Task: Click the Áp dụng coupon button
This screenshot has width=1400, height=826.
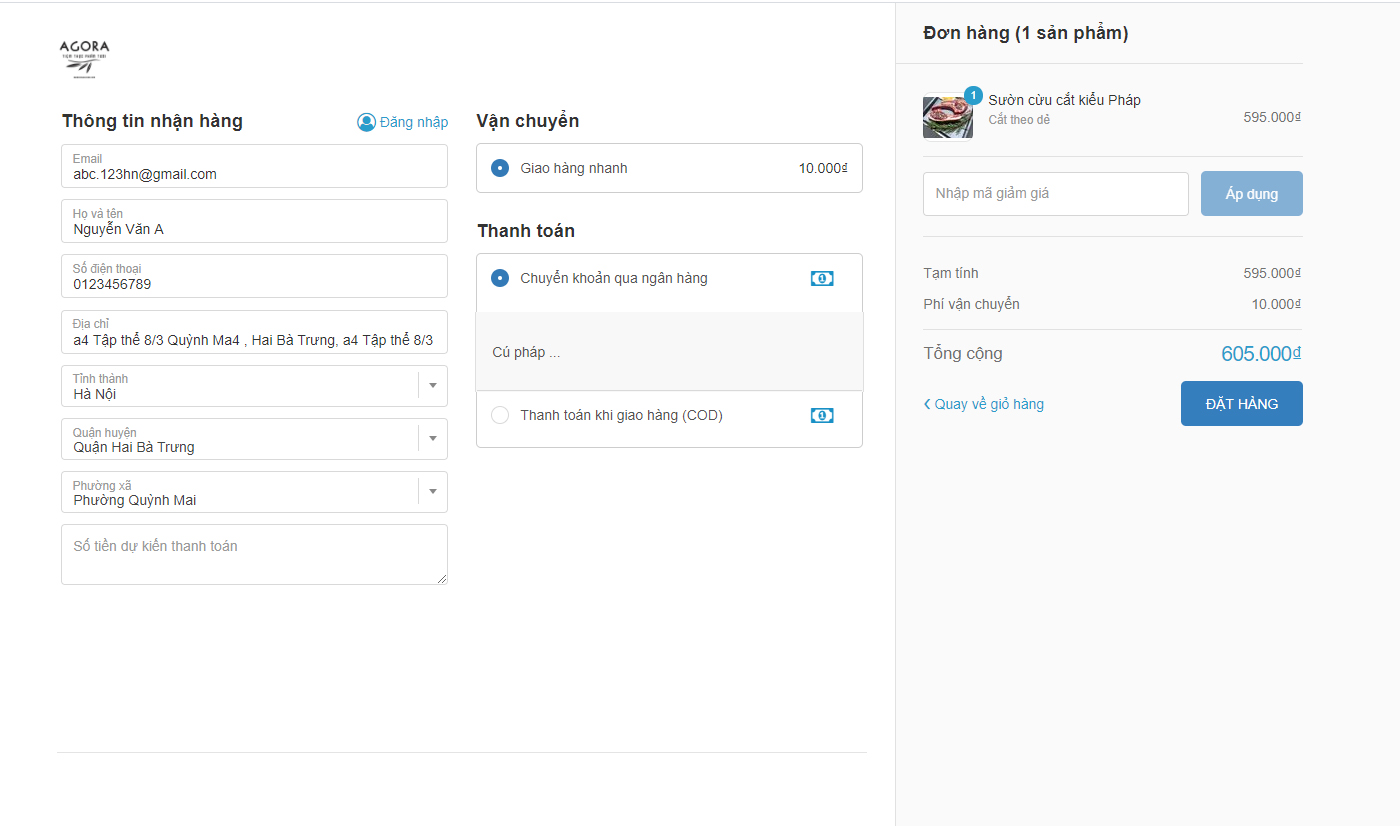Action: point(1251,194)
